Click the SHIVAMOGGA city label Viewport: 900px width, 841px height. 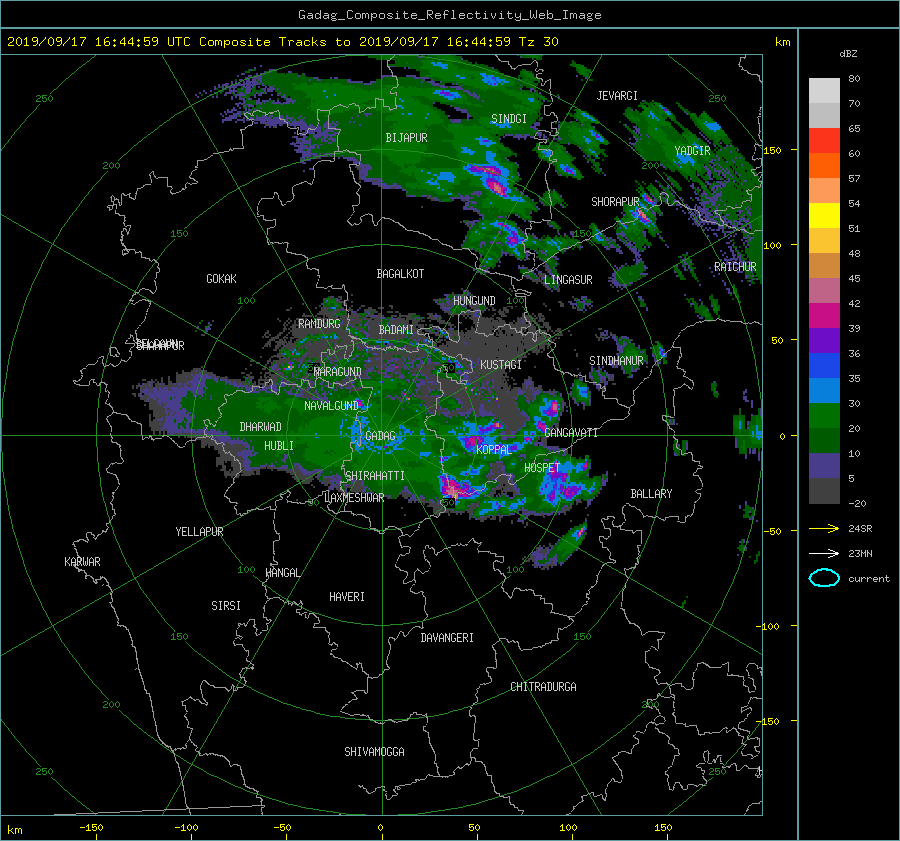pos(374,752)
